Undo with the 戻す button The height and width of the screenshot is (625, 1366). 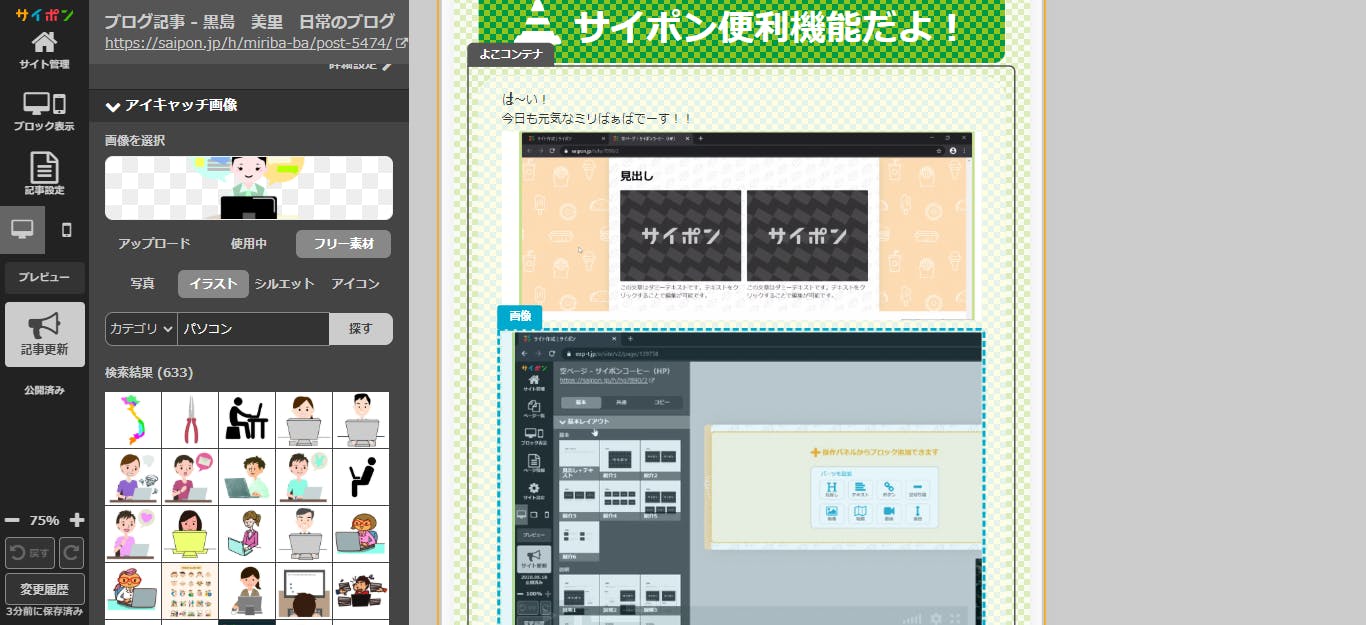click(30, 553)
